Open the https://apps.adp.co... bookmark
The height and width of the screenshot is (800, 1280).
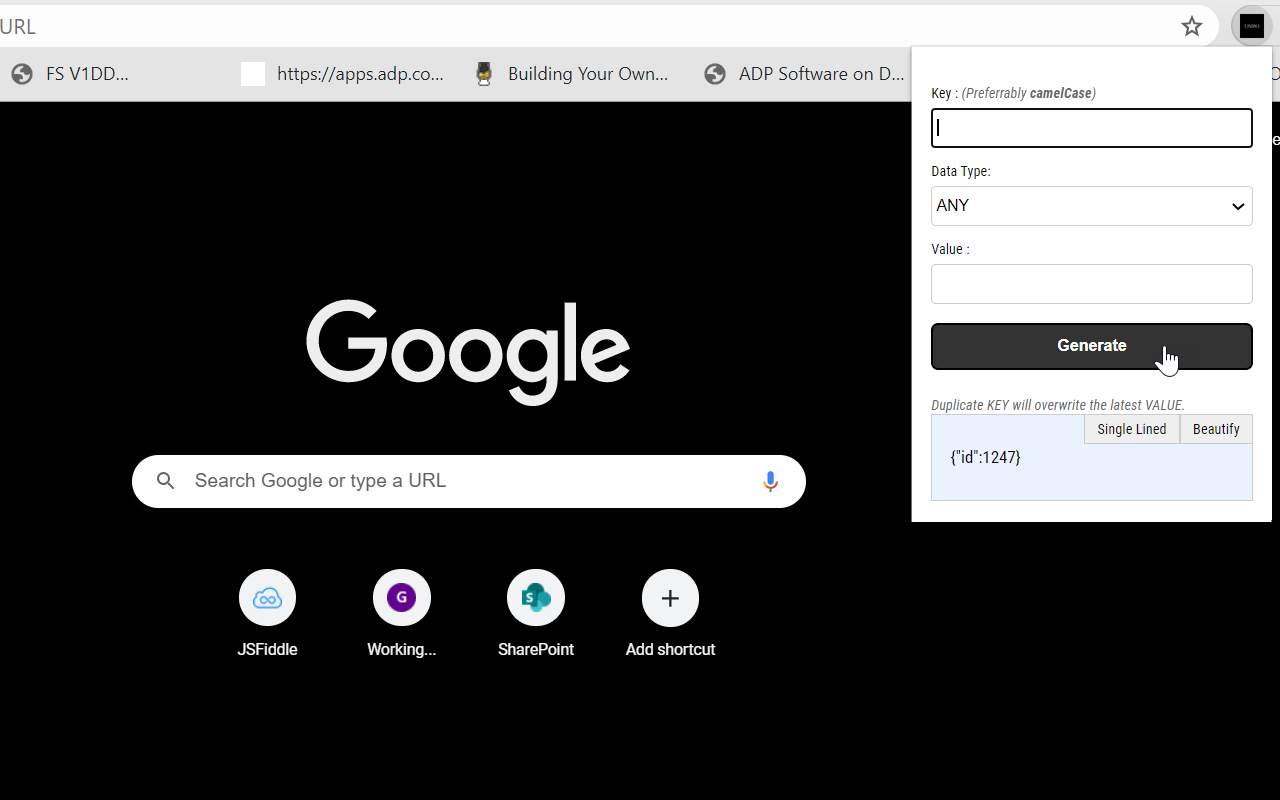pyautogui.click(x=343, y=74)
